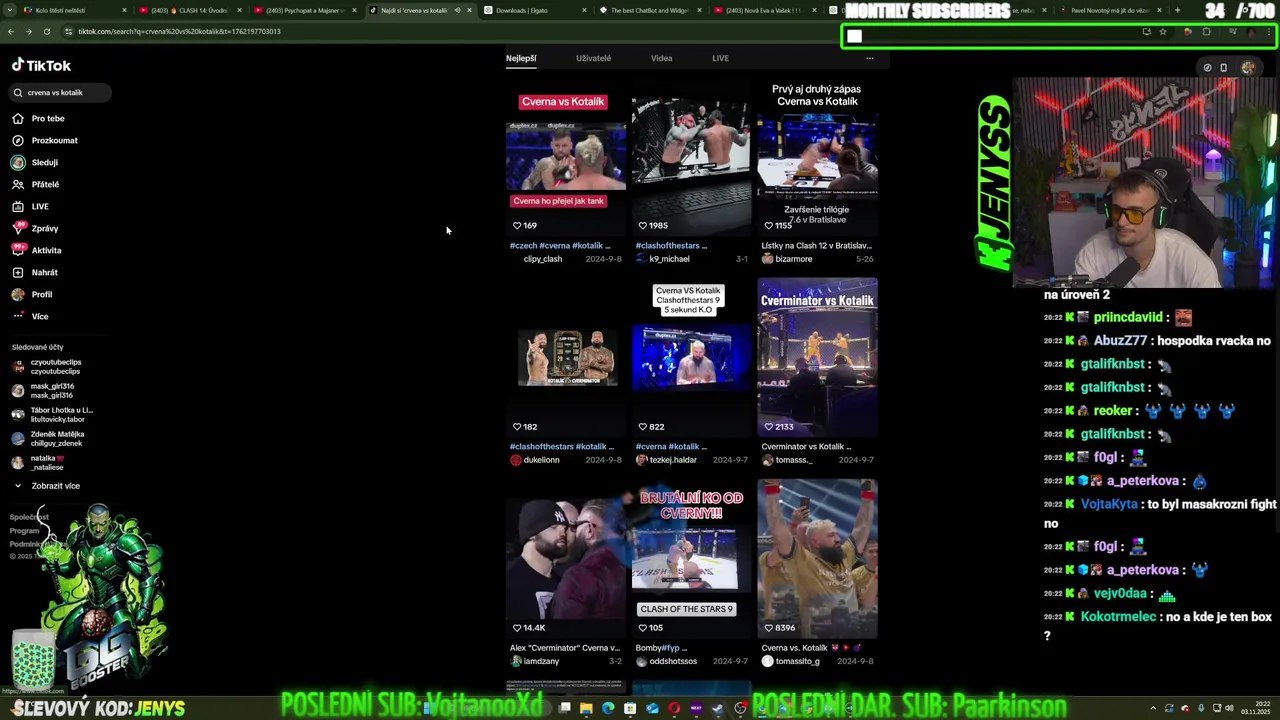Open the Sledují following icon
Image resolution: width=1280 pixels, height=720 pixels.
click(x=18, y=162)
